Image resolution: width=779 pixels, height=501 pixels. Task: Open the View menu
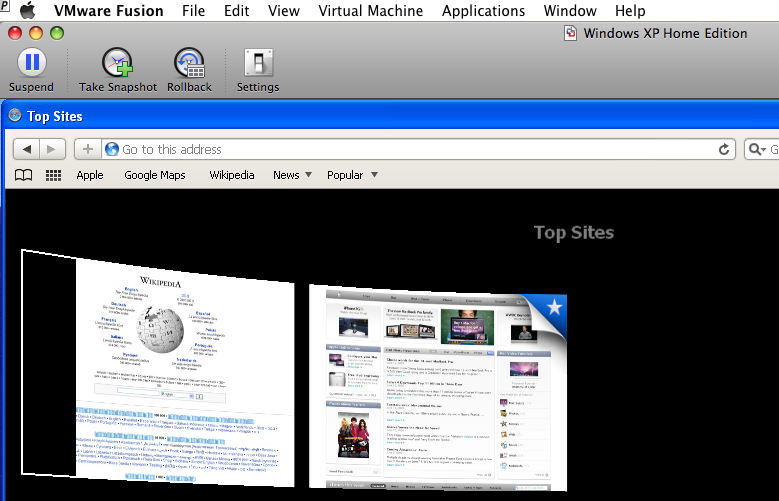pyautogui.click(x=284, y=10)
